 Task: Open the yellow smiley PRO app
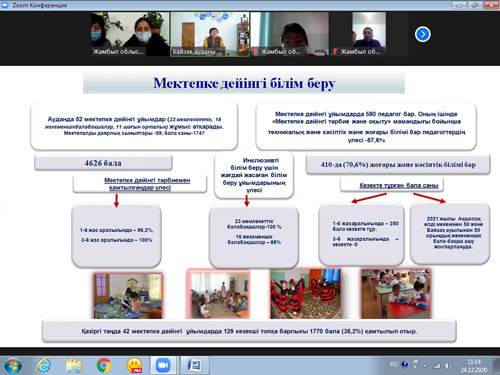tap(135, 365)
